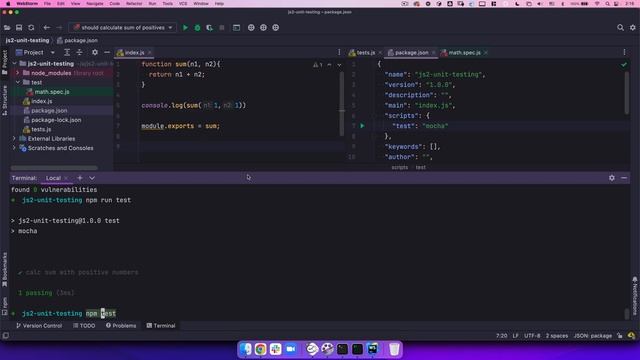Collapse the js2-unit-testing root folder
The height and width of the screenshot is (360, 640).
click(14, 64)
